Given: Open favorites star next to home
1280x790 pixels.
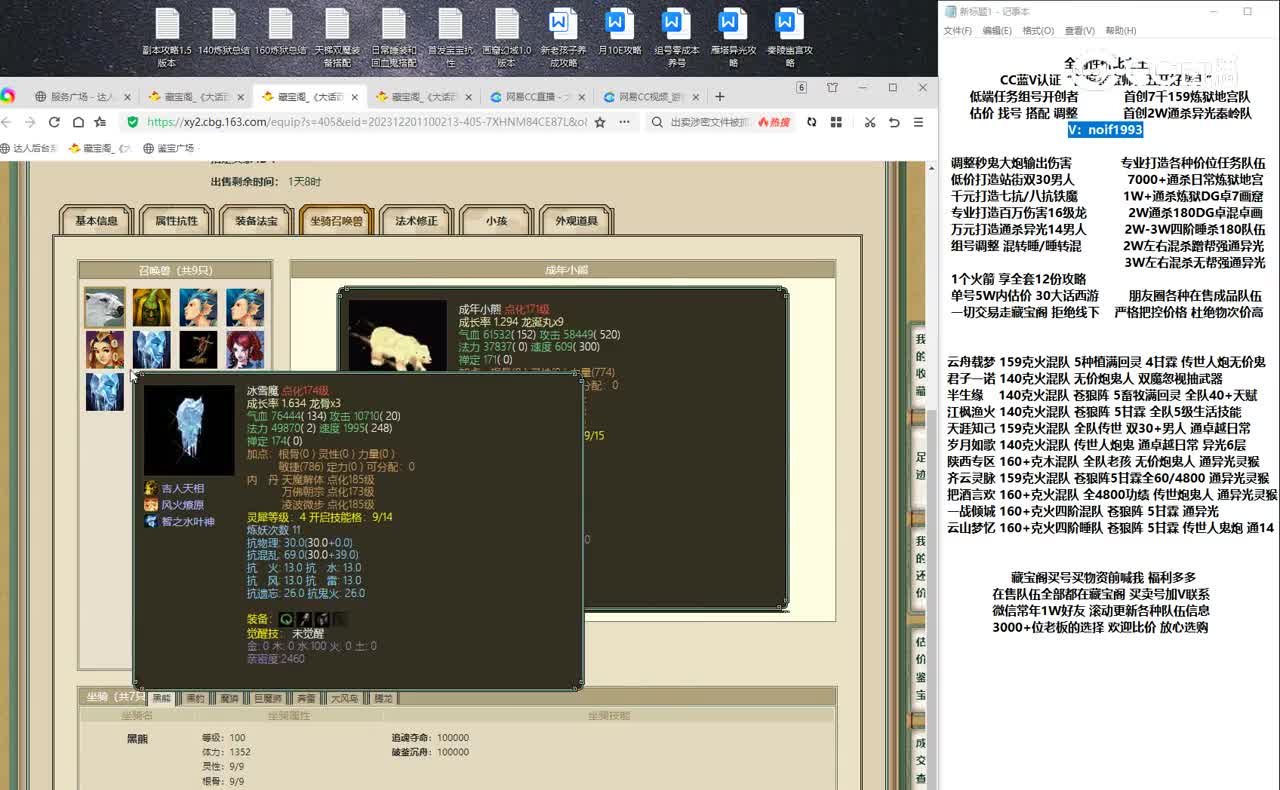Looking at the screenshot, I should (100, 122).
